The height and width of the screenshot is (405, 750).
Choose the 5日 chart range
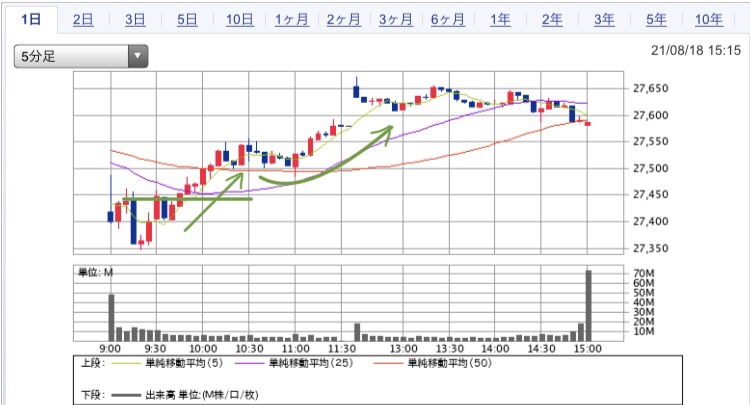(187, 20)
